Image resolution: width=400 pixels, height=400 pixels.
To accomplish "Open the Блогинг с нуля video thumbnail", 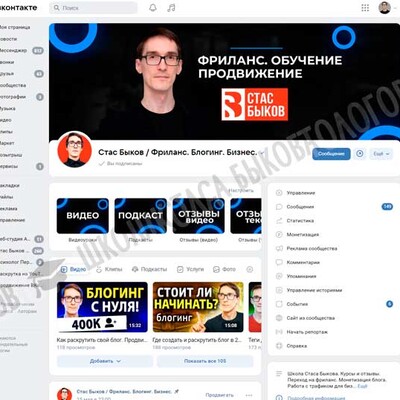I will (102, 307).
